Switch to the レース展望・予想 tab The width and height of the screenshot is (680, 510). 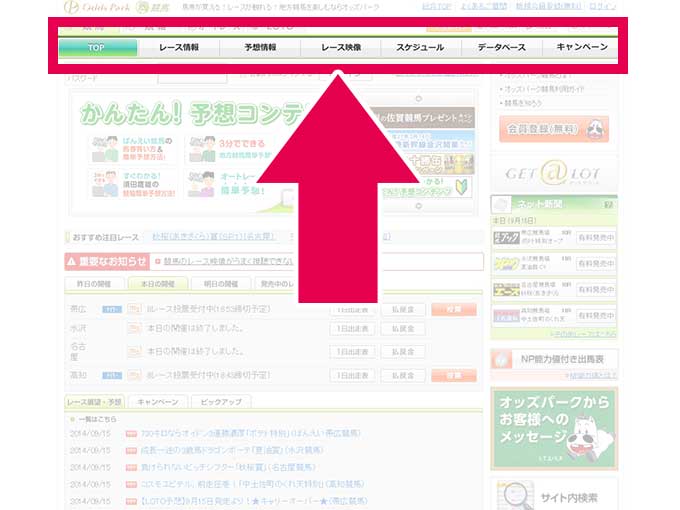click(94, 402)
